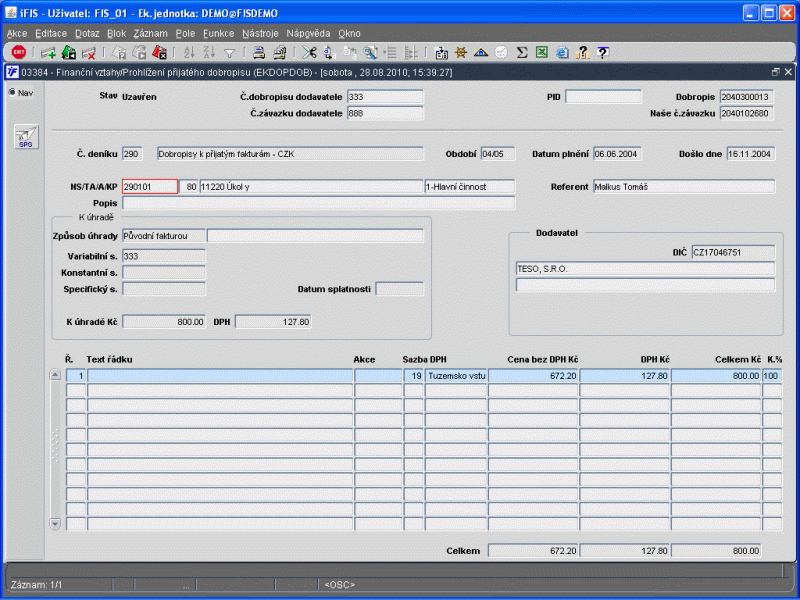Click the Blok menu
Image resolution: width=800 pixels, height=600 pixels.
pyautogui.click(x=116, y=34)
